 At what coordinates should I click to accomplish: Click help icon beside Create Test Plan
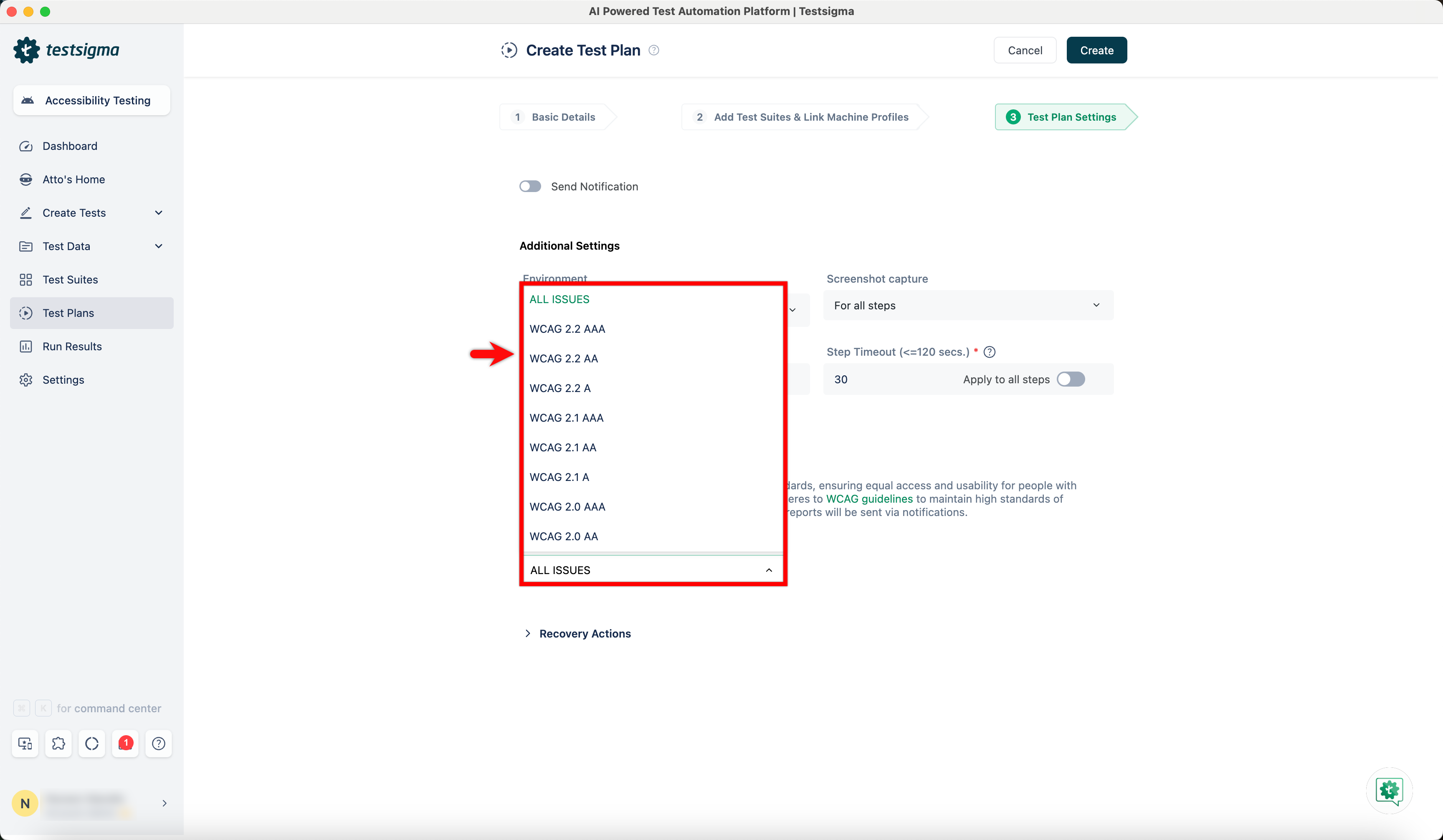pyautogui.click(x=654, y=51)
